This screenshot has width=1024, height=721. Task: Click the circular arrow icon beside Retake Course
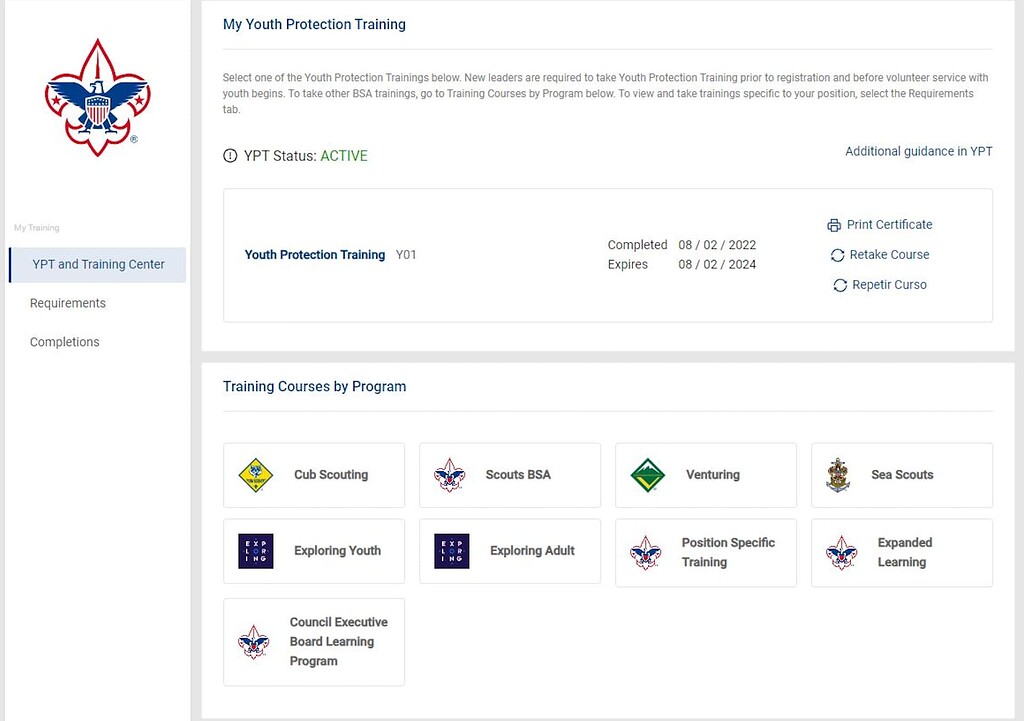(837, 255)
